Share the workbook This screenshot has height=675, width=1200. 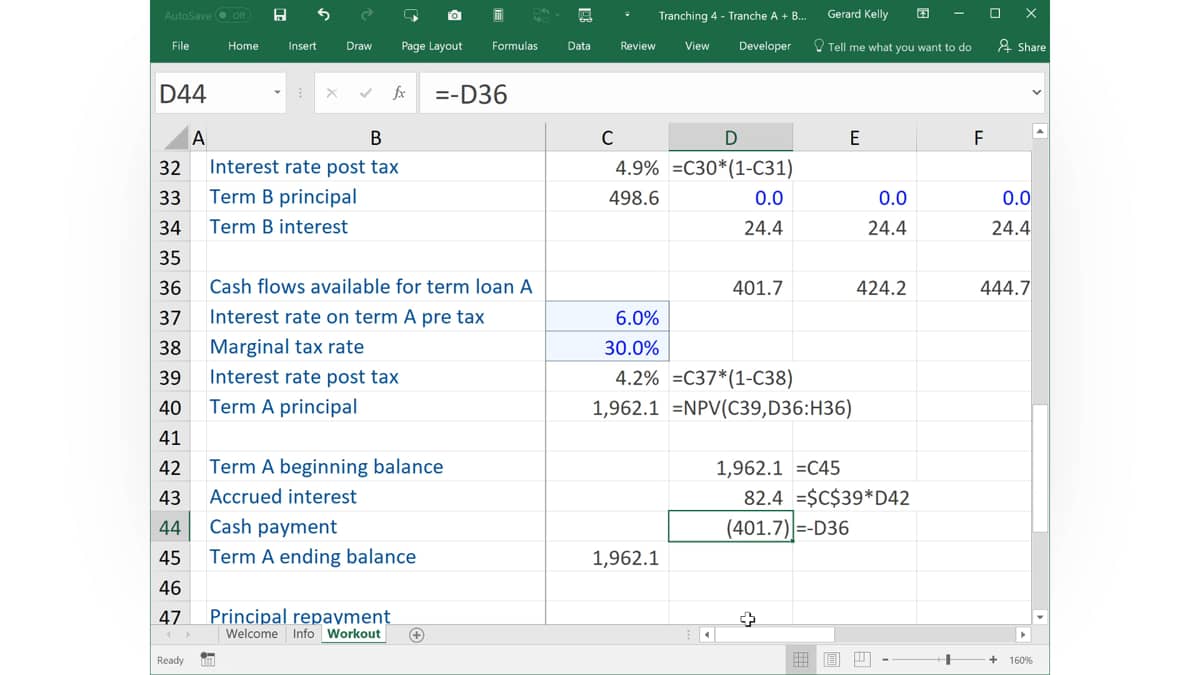tap(1021, 47)
